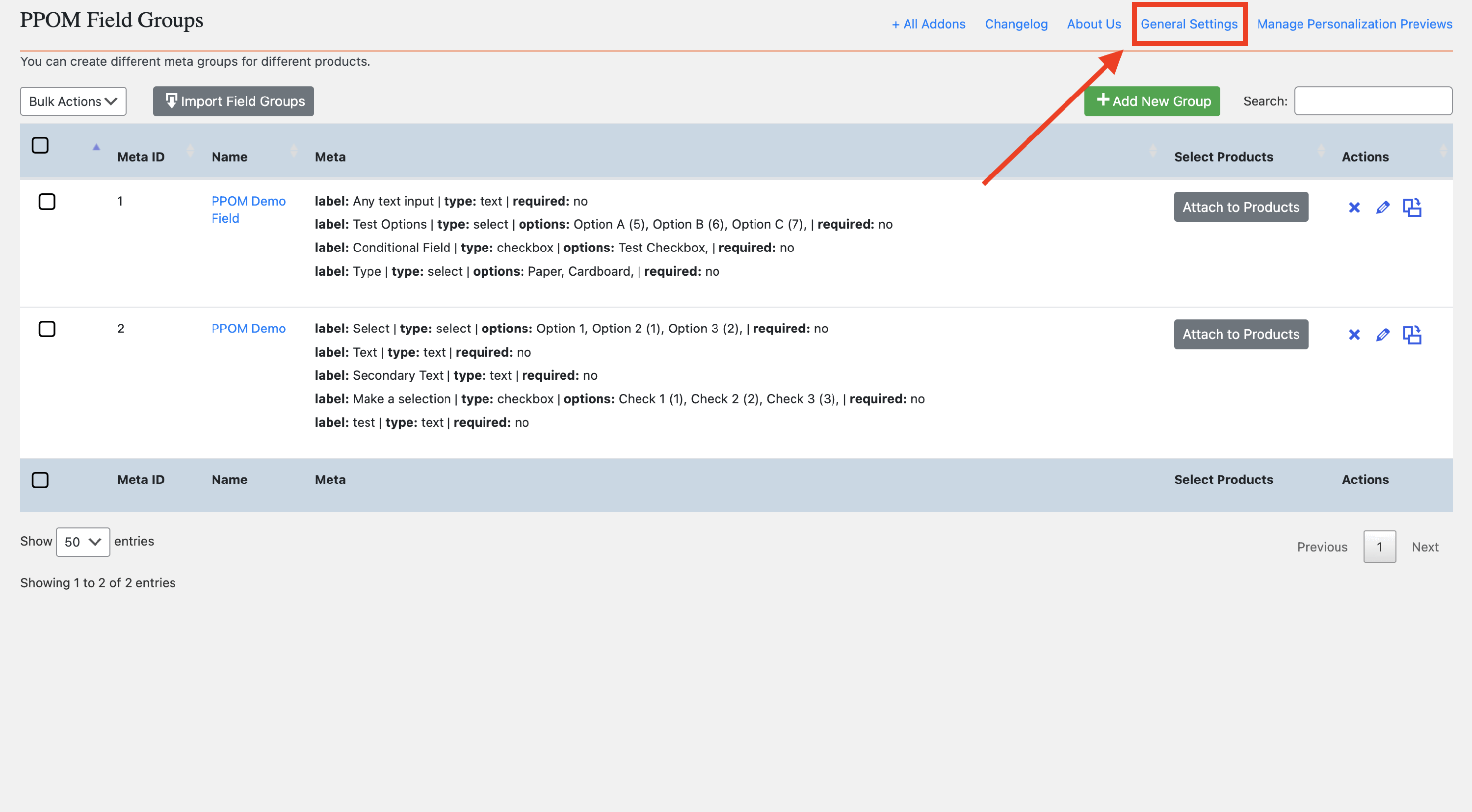The height and width of the screenshot is (812, 1472).
Task: Check the select-all checkbox in table header
Action: 40,145
